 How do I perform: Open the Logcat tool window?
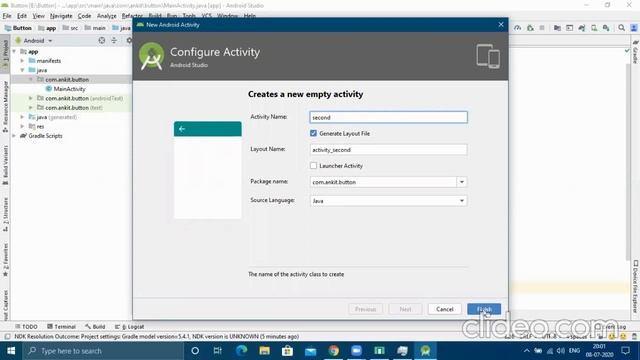[129, 327]
